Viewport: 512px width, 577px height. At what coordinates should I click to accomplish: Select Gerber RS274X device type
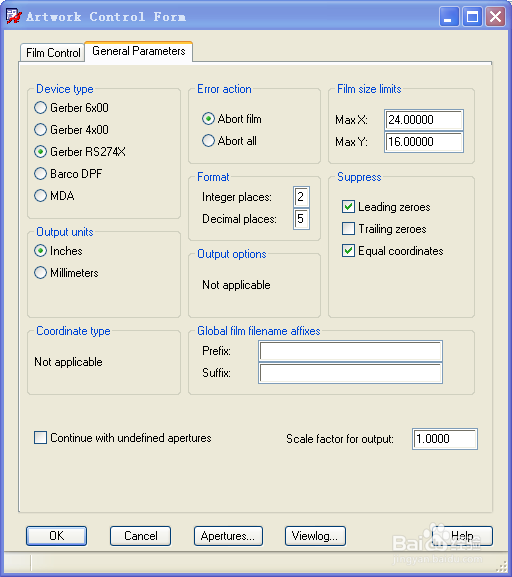click(x=80, y=152)
